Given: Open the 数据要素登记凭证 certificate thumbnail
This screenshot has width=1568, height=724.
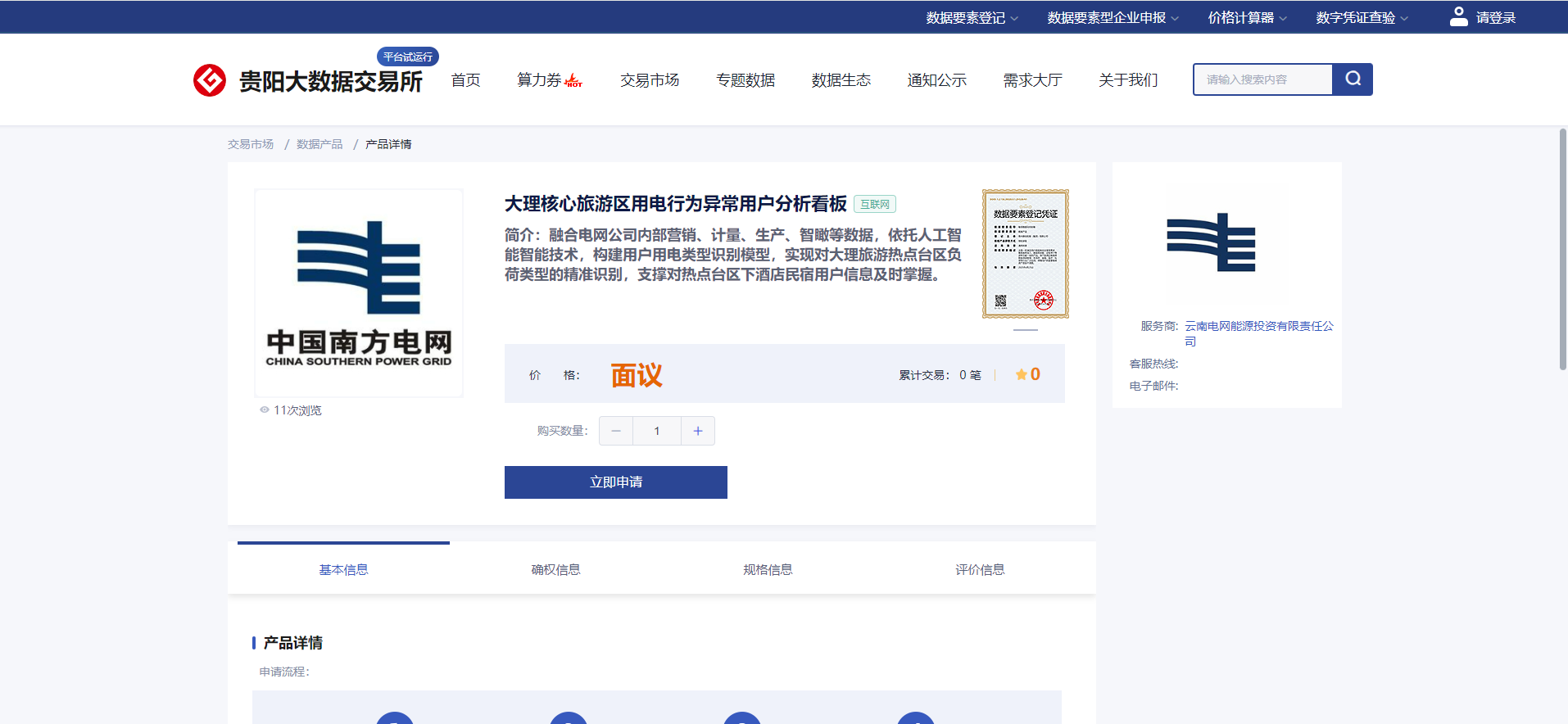Looking at the screenshot, I should (x=1026, y=254).
